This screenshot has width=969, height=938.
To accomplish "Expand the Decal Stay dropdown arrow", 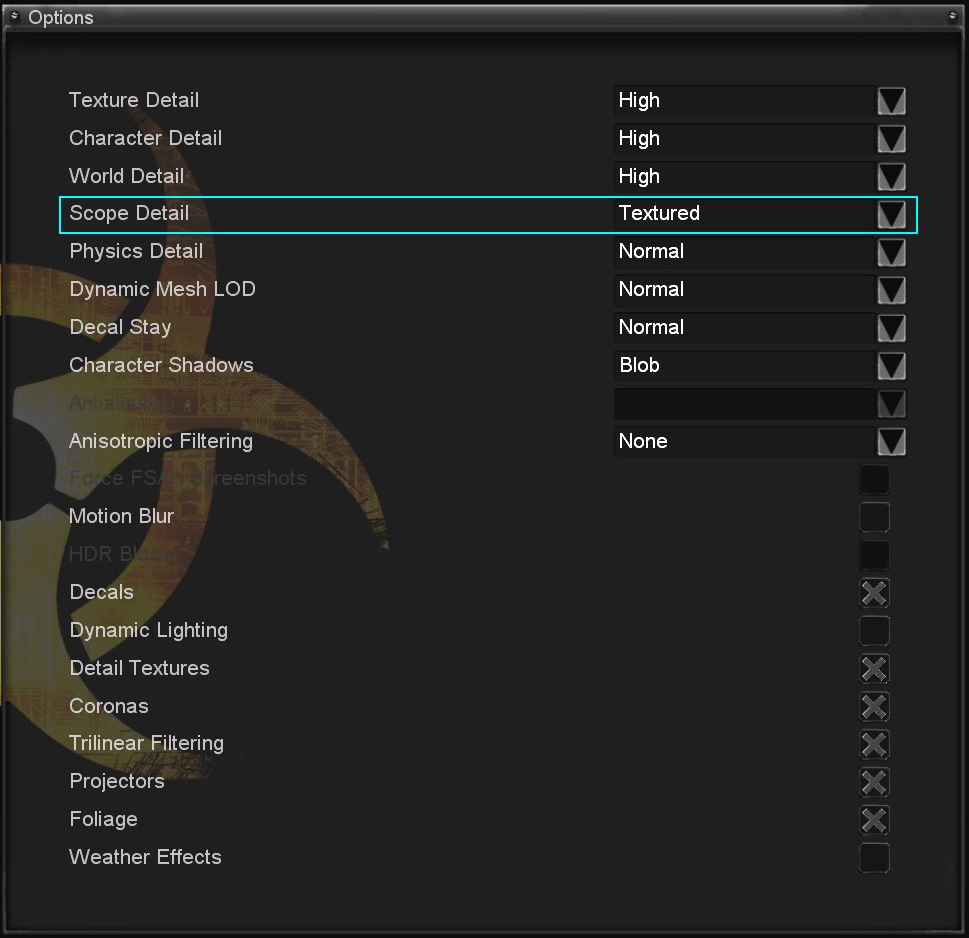I will tap(891, 328).
